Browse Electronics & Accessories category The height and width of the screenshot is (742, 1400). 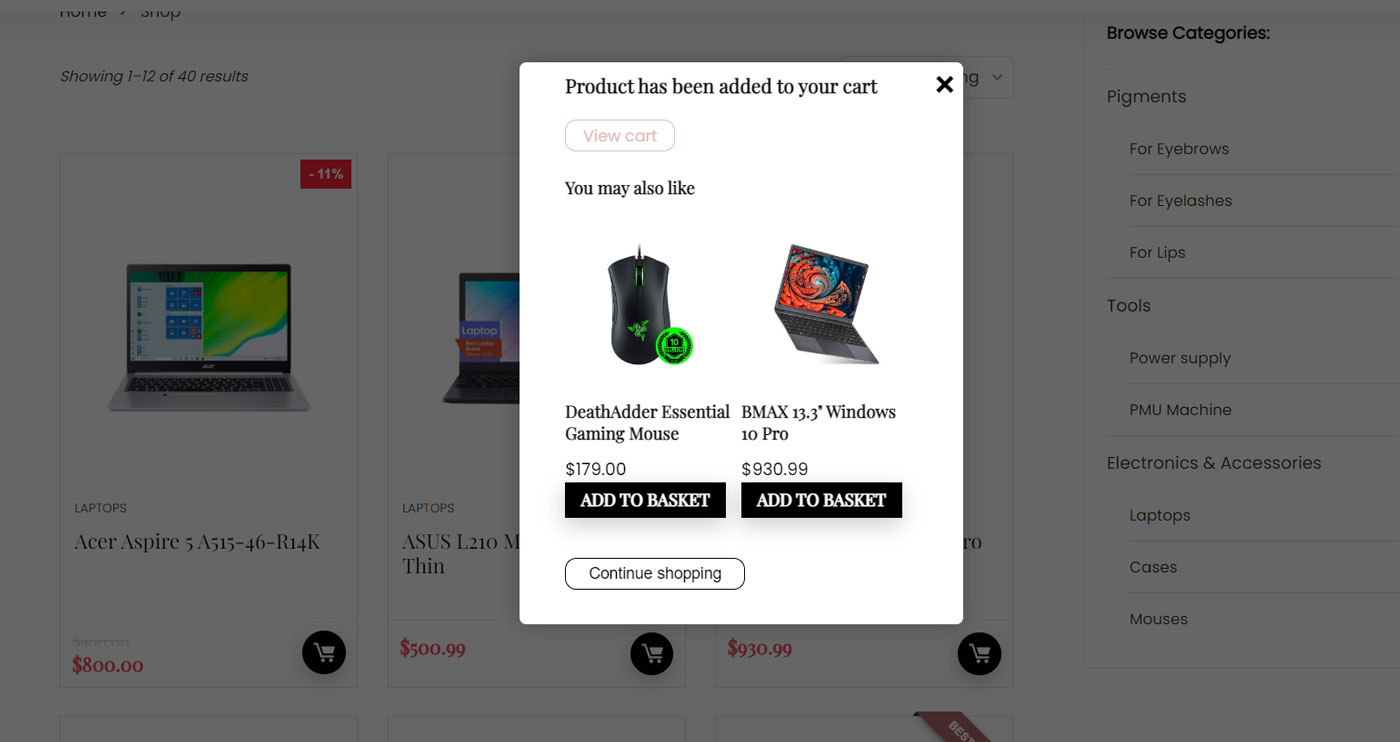(x=1214, y=463)
